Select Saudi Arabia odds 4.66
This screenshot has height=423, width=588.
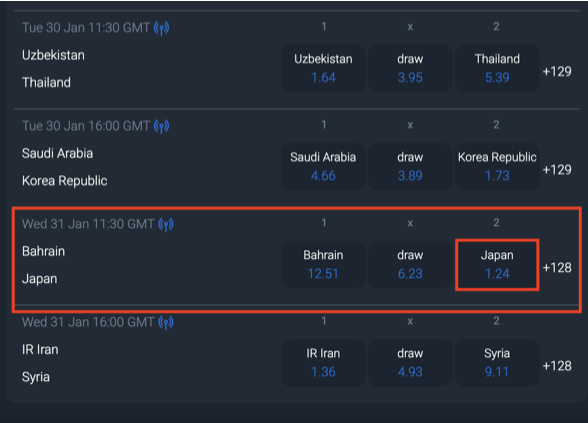[323, 166]
